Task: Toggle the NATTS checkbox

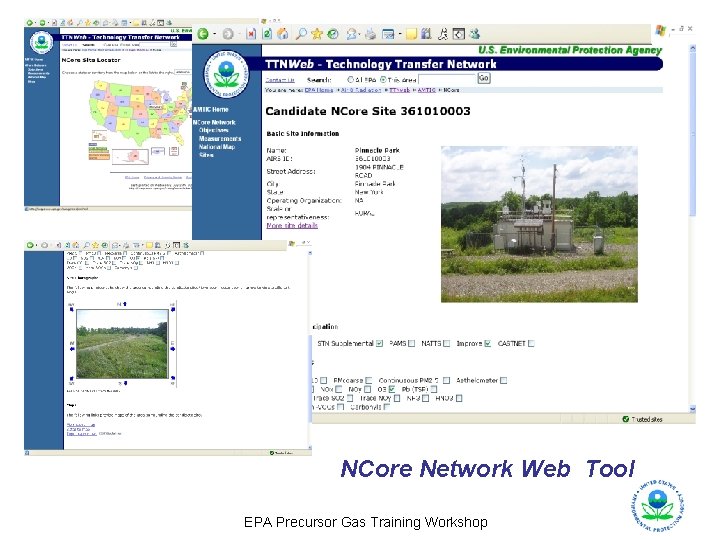Action: pos(447,343)
